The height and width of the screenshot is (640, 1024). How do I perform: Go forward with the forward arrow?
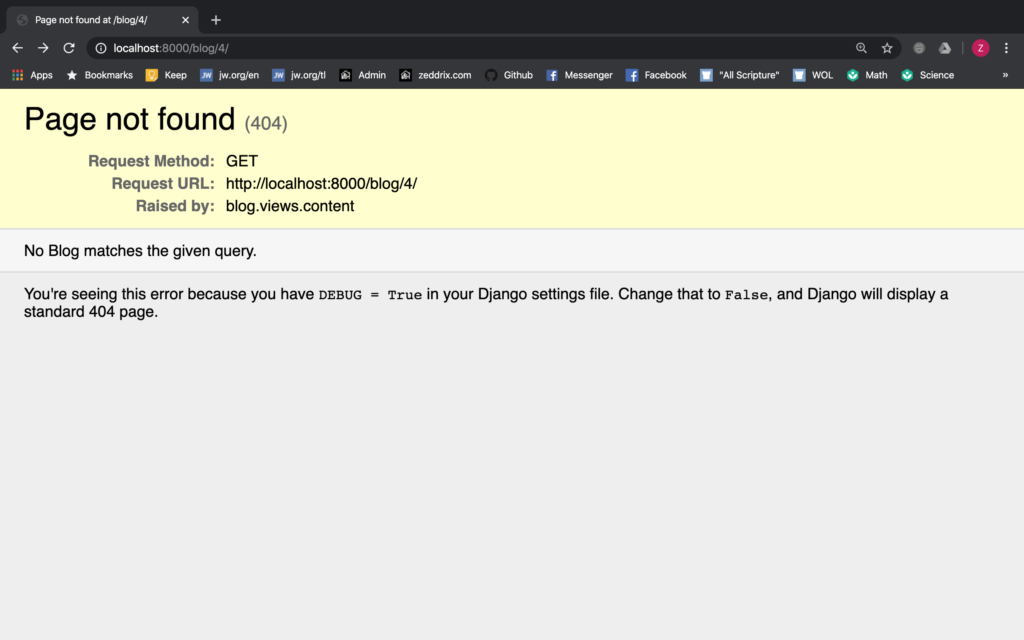click(x=43, y=48)
